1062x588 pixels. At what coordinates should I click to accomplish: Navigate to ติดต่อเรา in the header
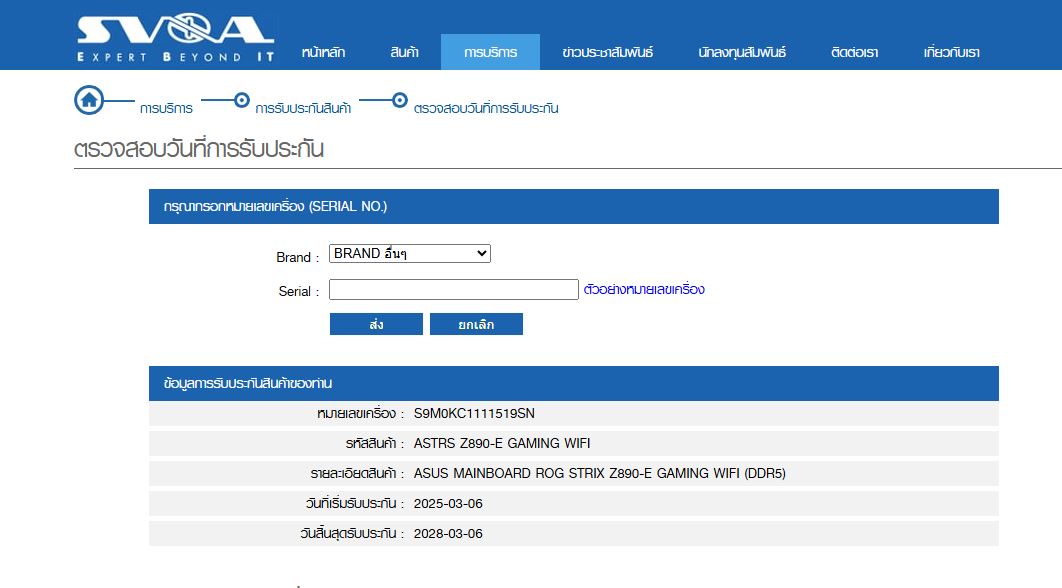click(854, 52)
